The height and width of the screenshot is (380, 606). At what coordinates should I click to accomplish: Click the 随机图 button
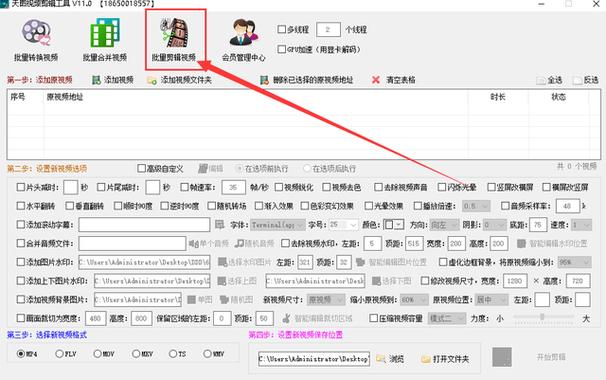pos(237,300)
